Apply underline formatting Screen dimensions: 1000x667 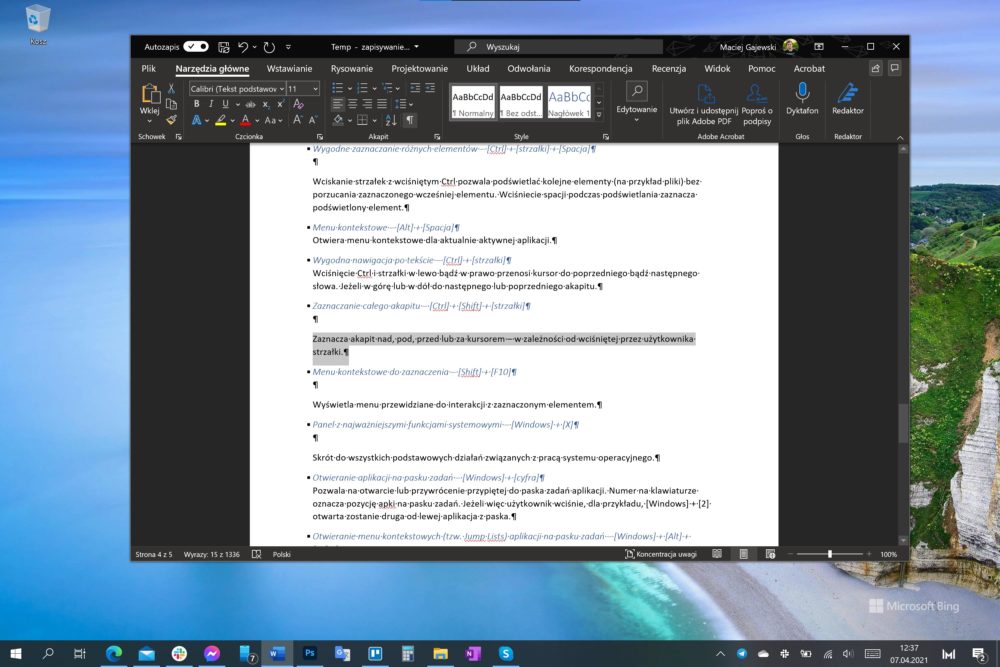click(225, 104)
